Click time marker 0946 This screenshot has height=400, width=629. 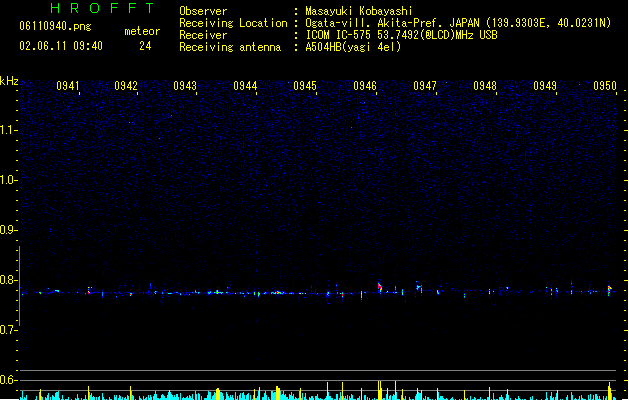(x=365, y=86)
